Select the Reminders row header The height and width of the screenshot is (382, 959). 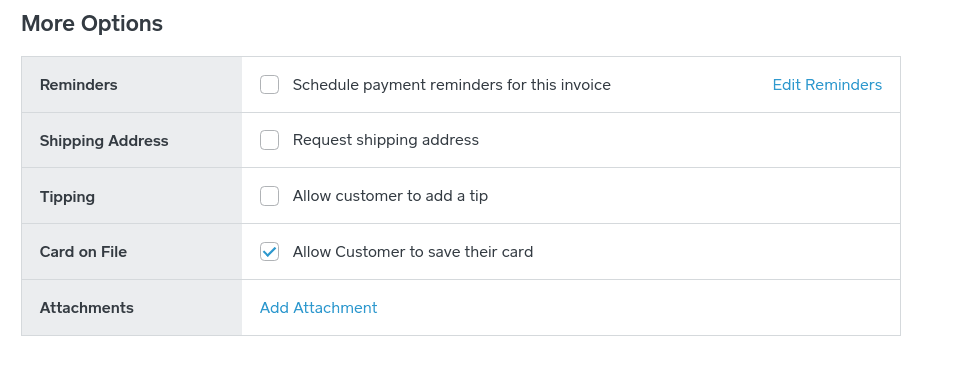78,84
